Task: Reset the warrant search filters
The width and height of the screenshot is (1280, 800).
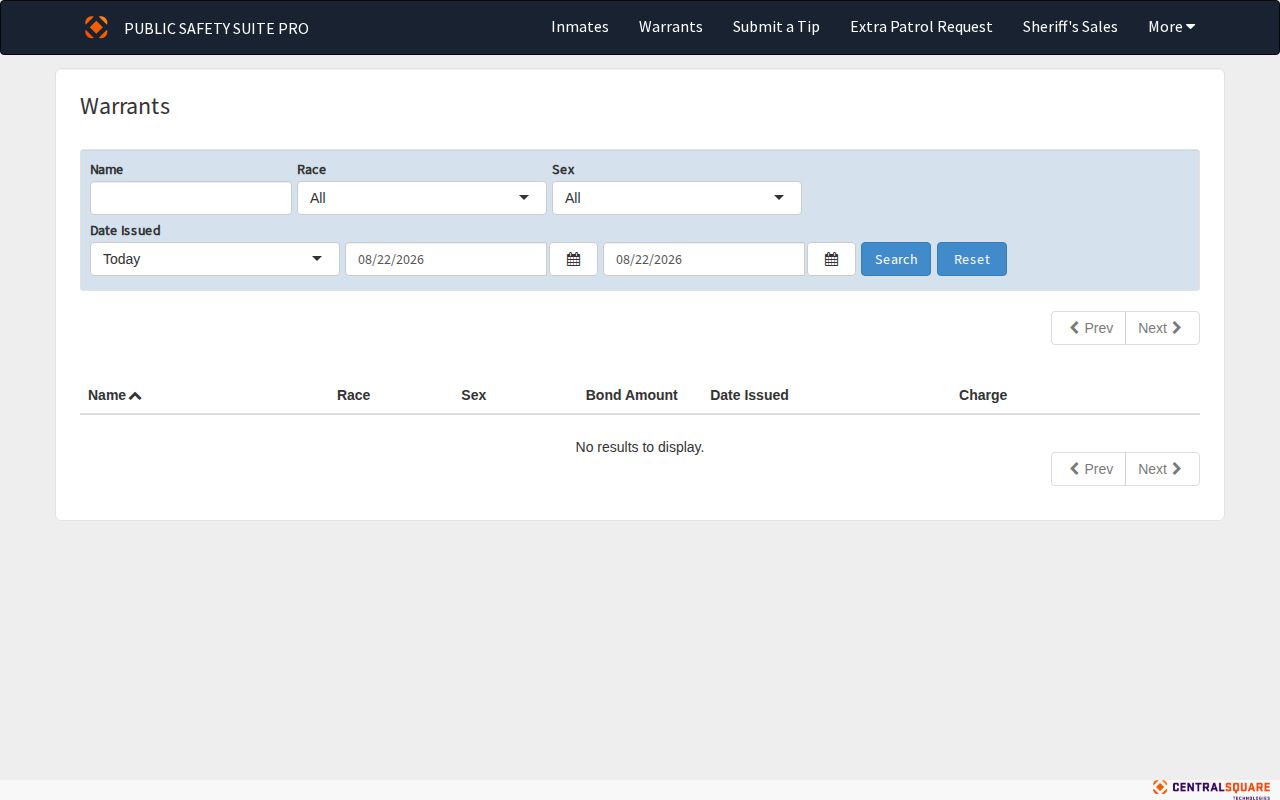Action: (x=972, y=259)
